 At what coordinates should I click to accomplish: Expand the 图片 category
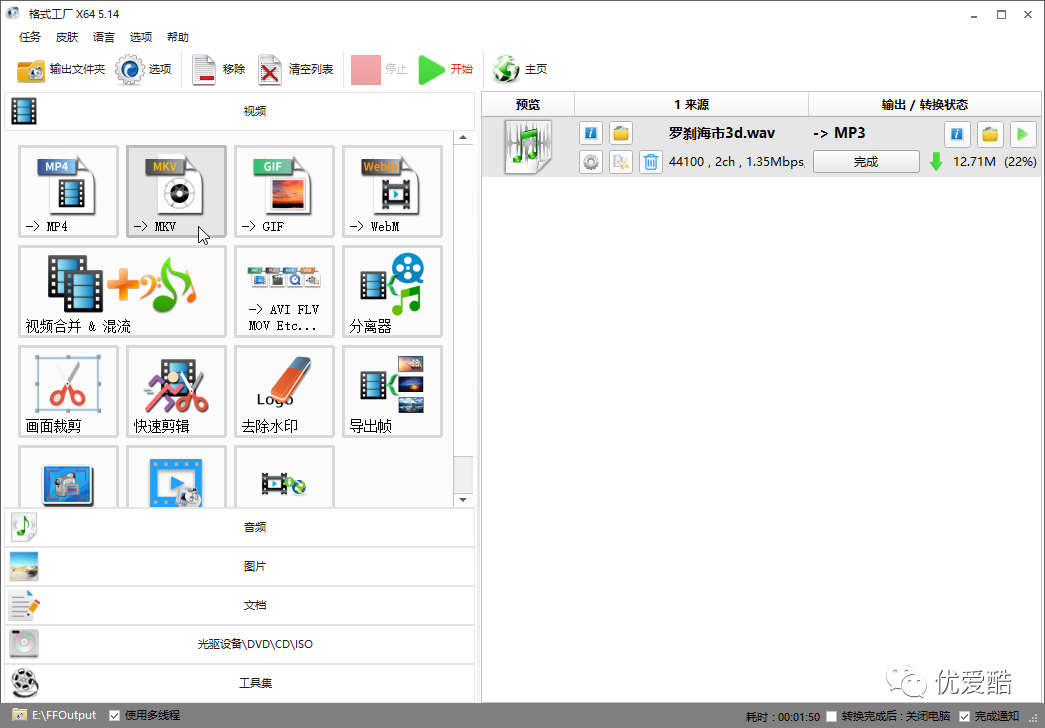[x=240, y=566]
